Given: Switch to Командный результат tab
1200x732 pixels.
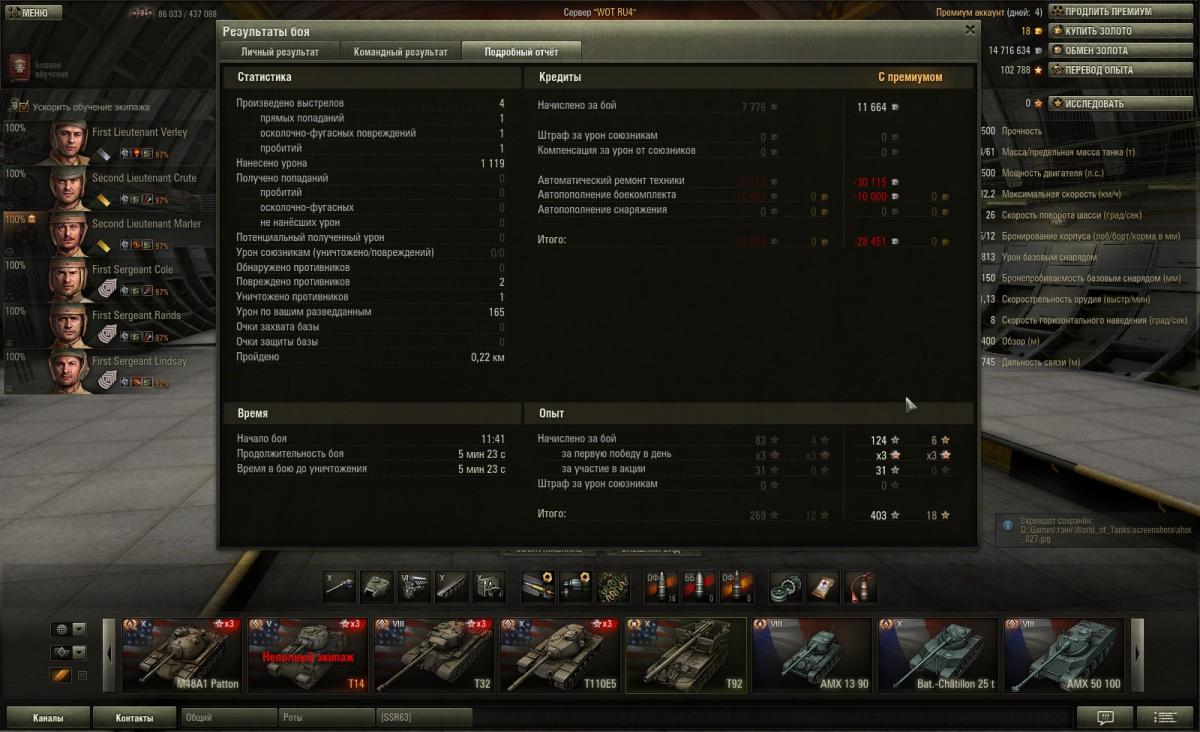Looking at the screenshot, I should point(400,51).
